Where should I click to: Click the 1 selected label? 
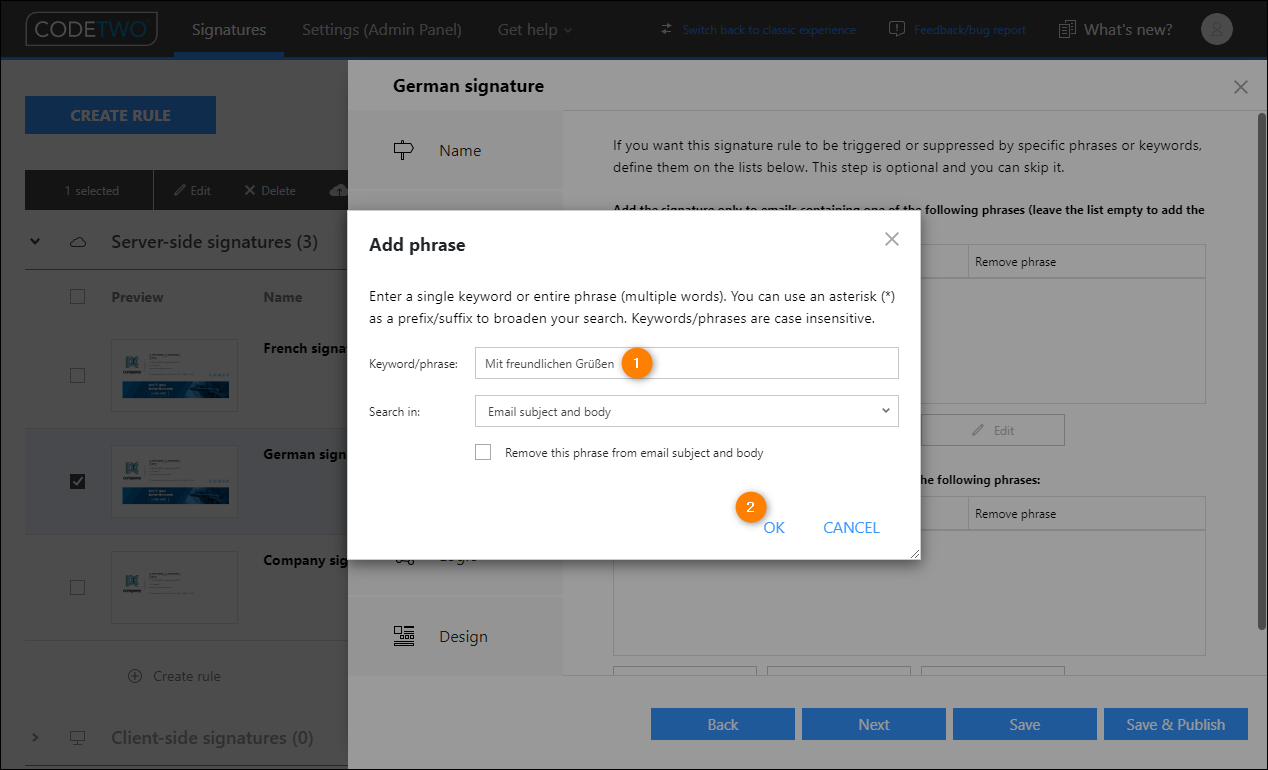tap(92, 190)
